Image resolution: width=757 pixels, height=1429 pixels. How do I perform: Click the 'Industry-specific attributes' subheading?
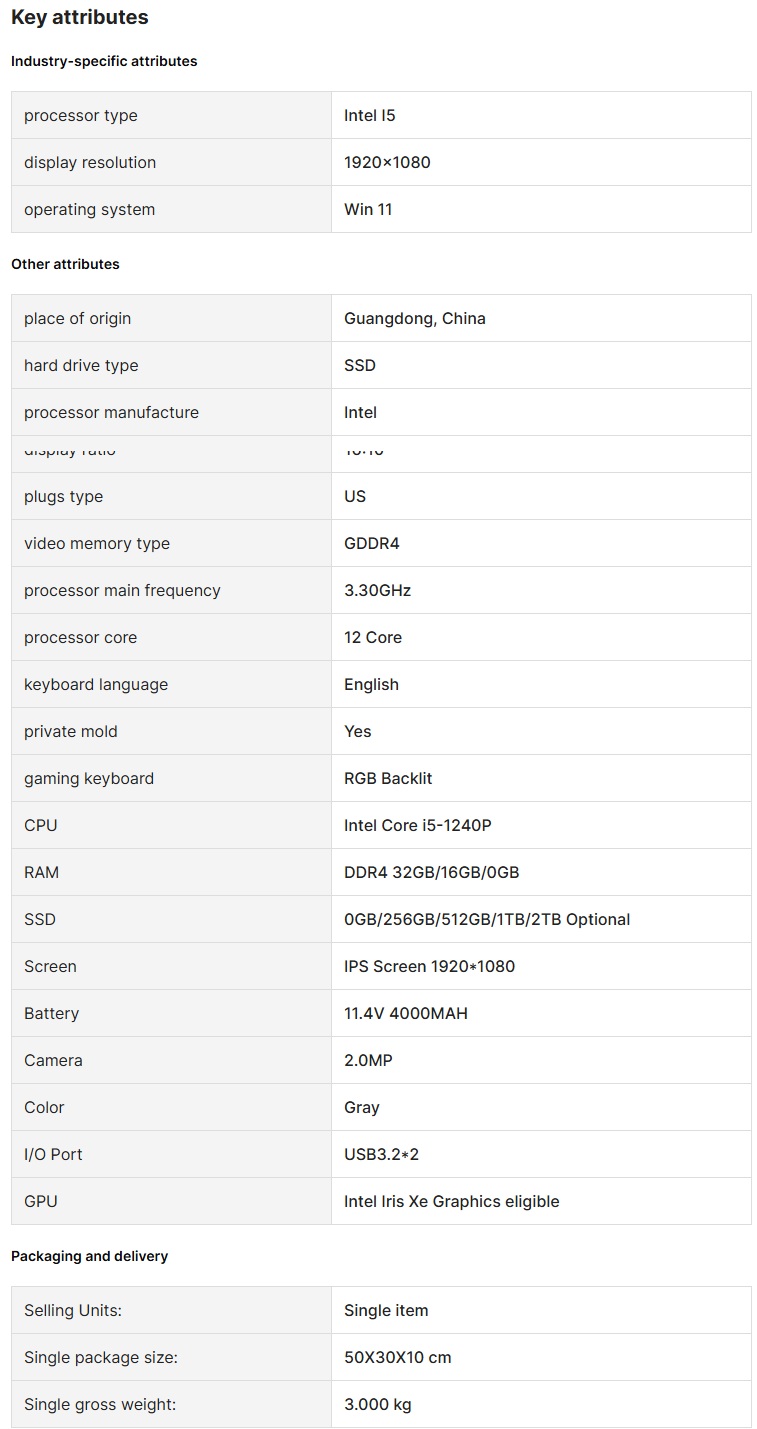click(x=104, y=61)
